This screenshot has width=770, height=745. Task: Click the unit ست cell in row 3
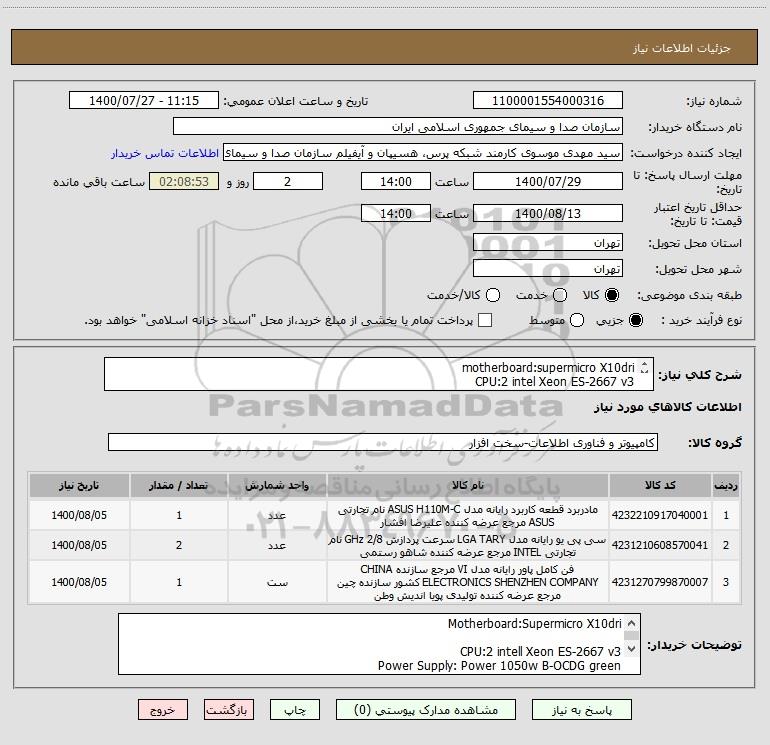coord(277,582)
